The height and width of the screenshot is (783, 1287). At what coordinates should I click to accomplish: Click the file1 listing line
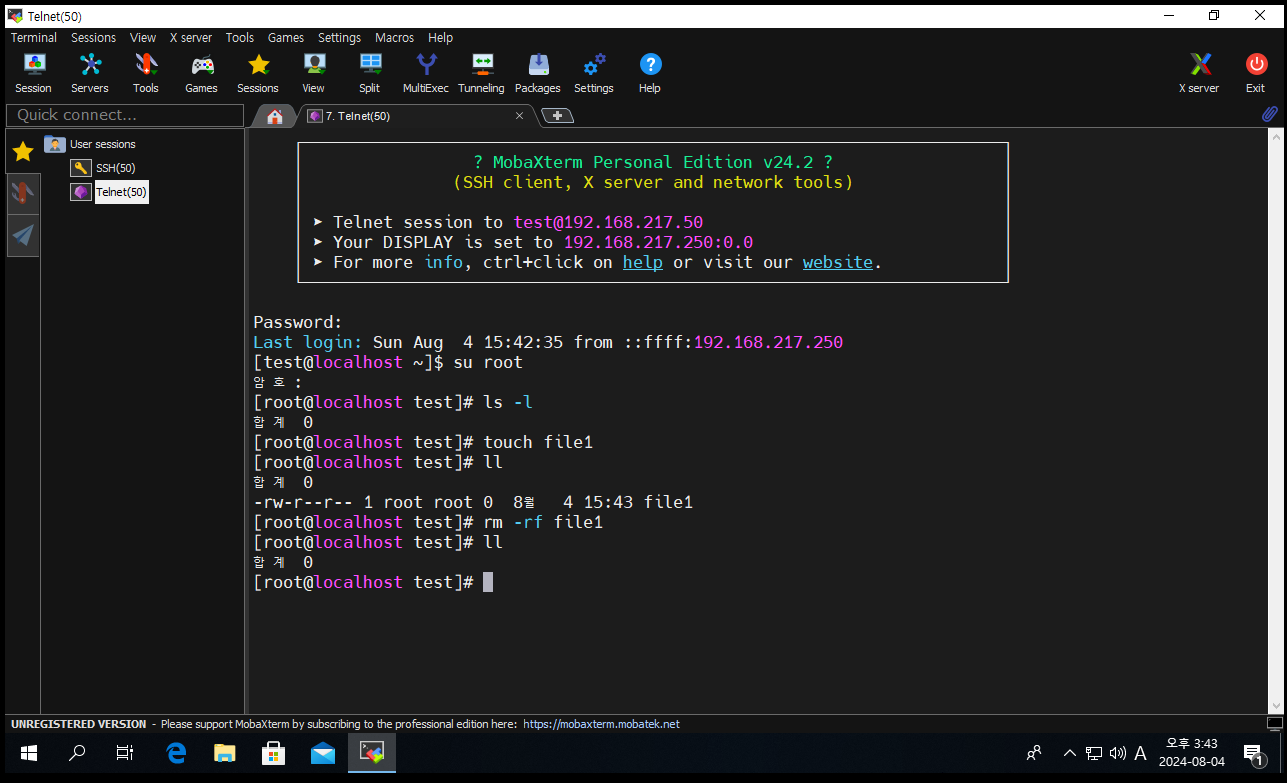tap(473, 502)
